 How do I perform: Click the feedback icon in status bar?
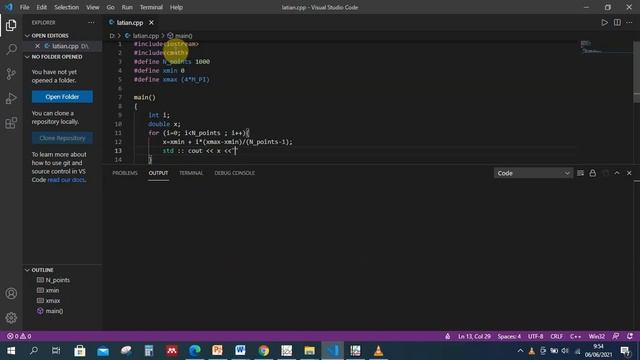pos(616,336)
